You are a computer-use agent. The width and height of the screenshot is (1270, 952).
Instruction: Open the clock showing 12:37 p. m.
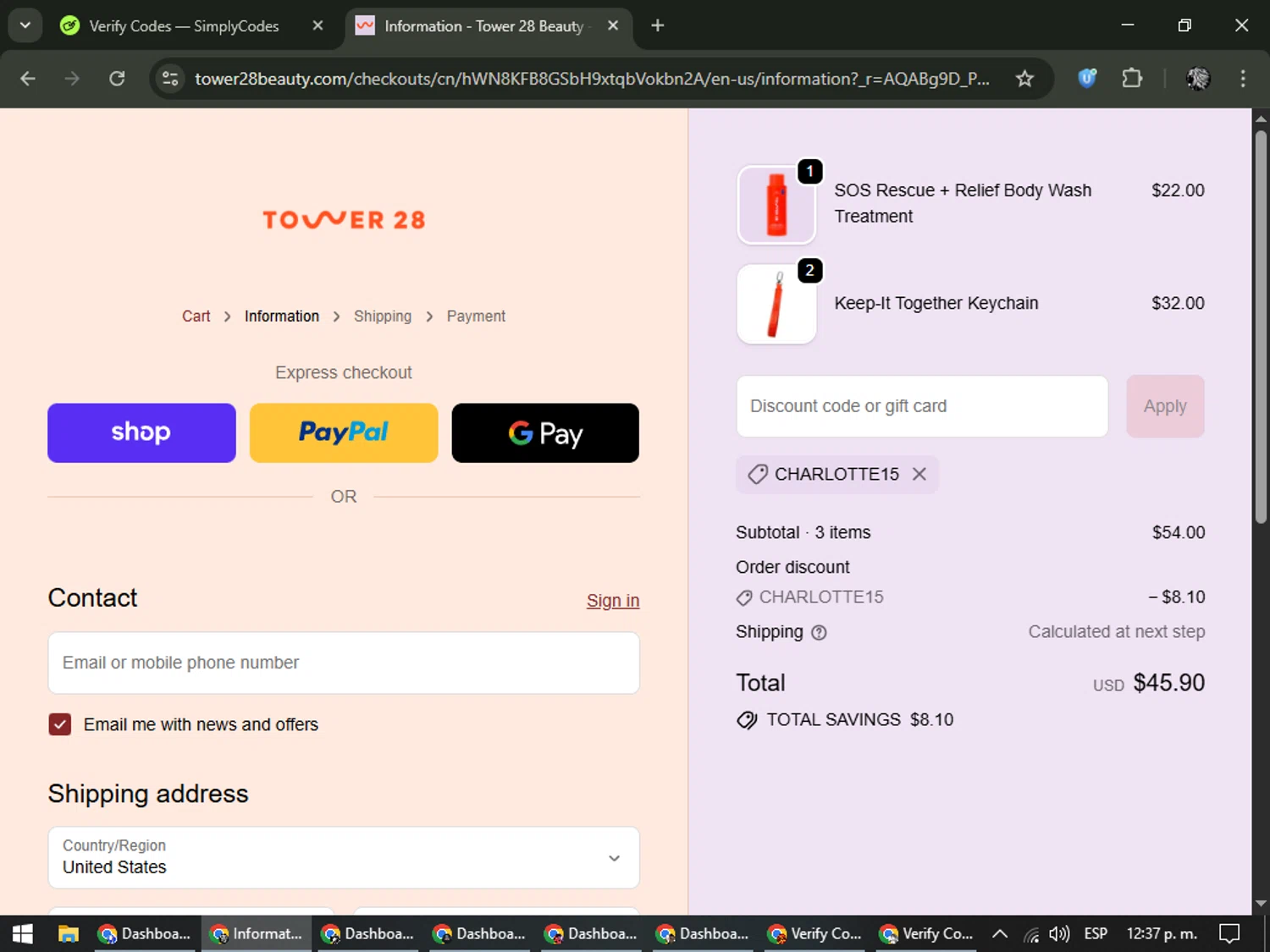[1162, 933]
